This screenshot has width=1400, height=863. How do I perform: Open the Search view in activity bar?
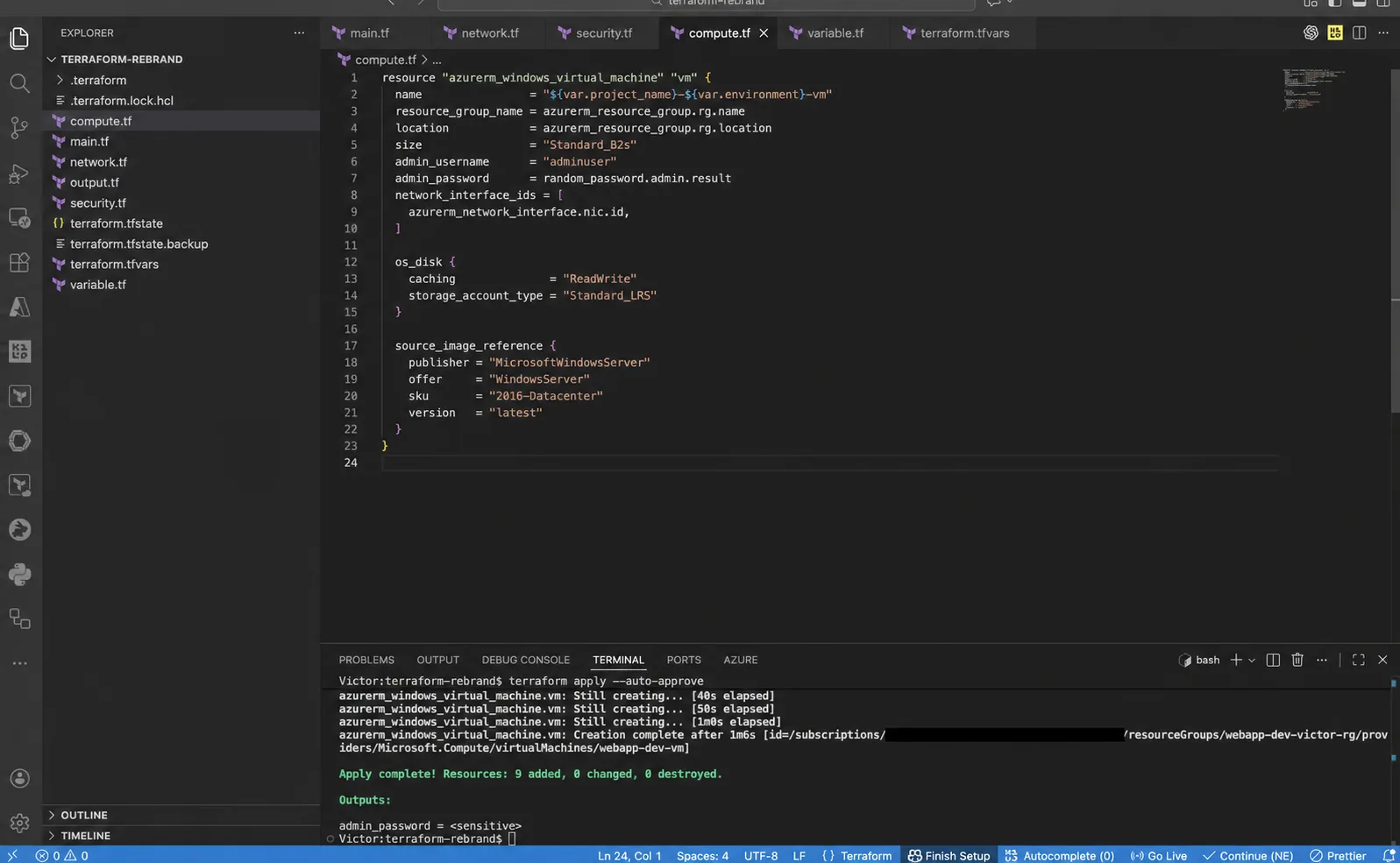(19, 83)
